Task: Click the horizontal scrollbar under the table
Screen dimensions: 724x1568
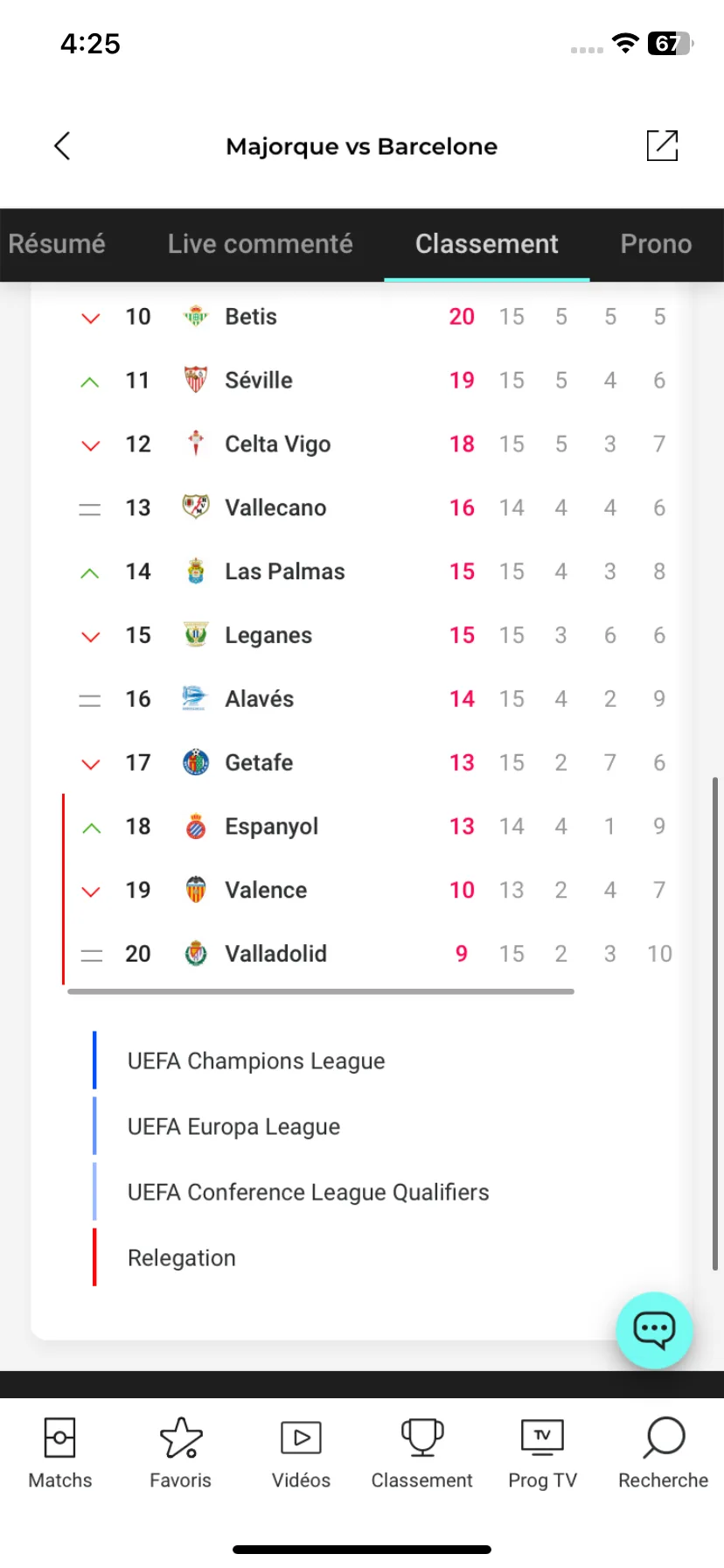Action: coord(321,991)
